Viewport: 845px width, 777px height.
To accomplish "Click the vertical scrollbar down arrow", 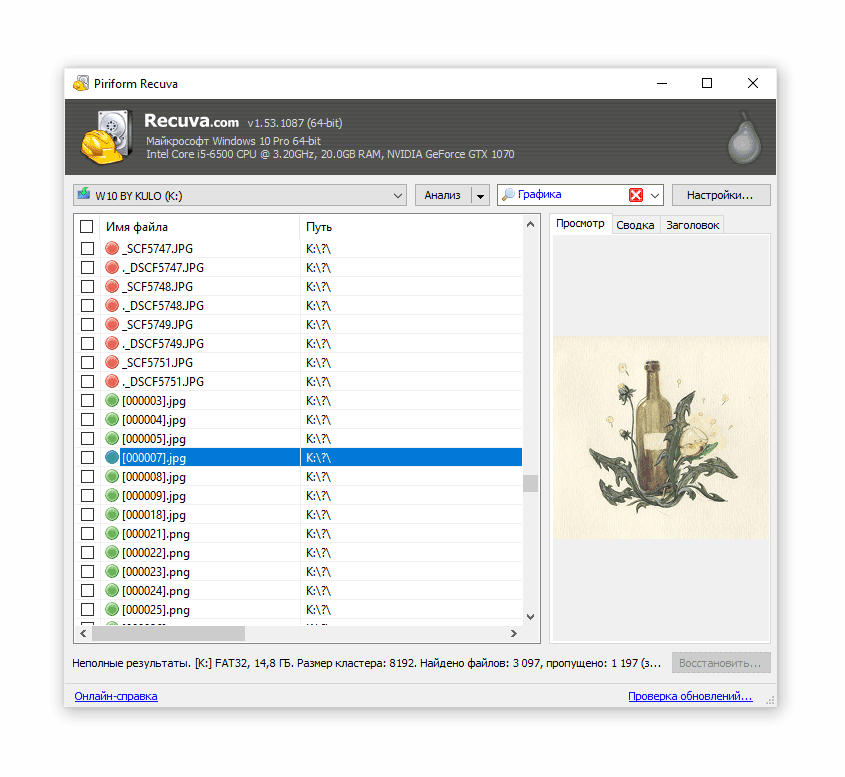I will (x=530, y=617).
